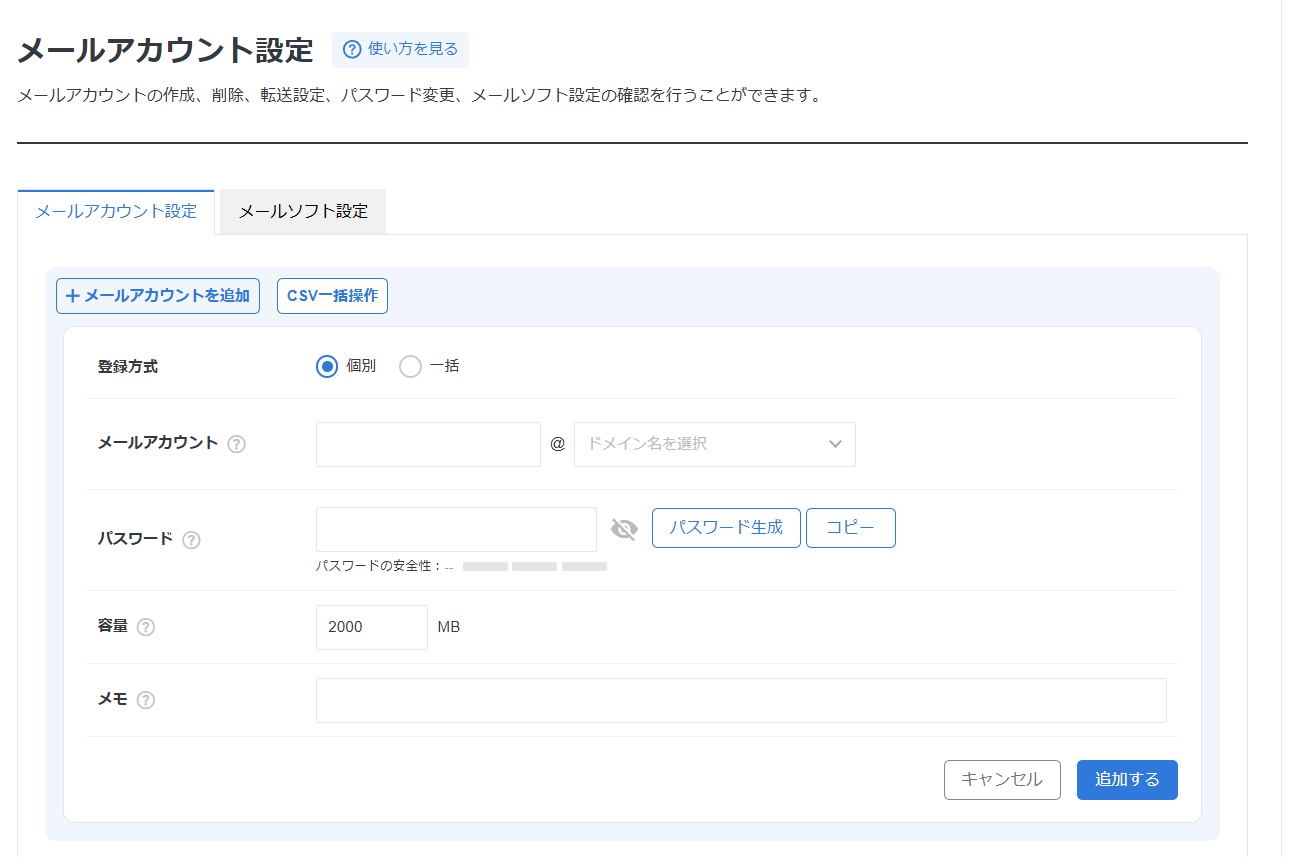
Task: Open CSV一括操作
Action: click(332, 296)
